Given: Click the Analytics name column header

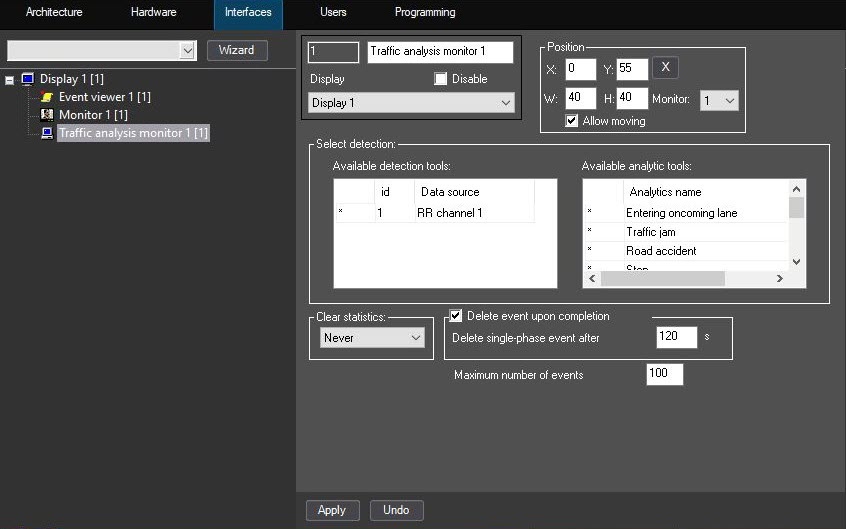Looking at the screenshot, I should tap(705, 192).
